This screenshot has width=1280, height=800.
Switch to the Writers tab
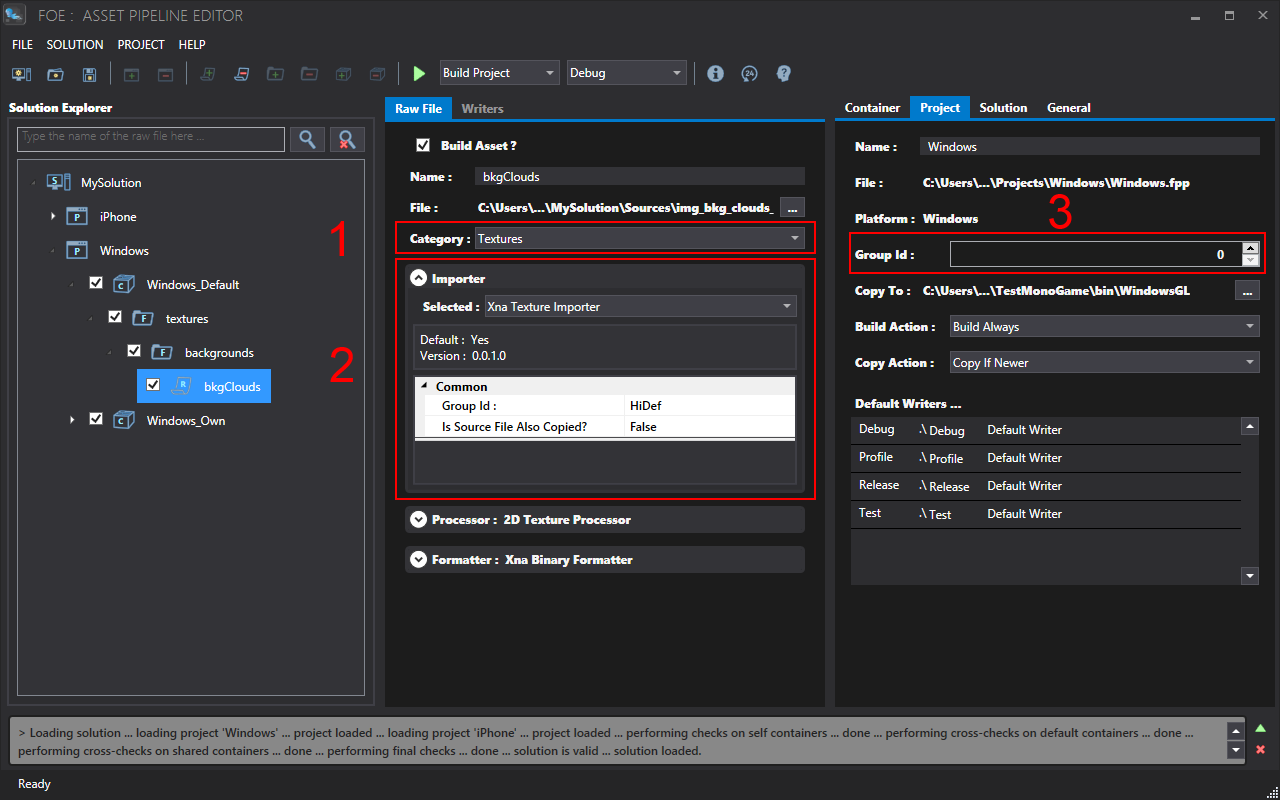[482, 108]
